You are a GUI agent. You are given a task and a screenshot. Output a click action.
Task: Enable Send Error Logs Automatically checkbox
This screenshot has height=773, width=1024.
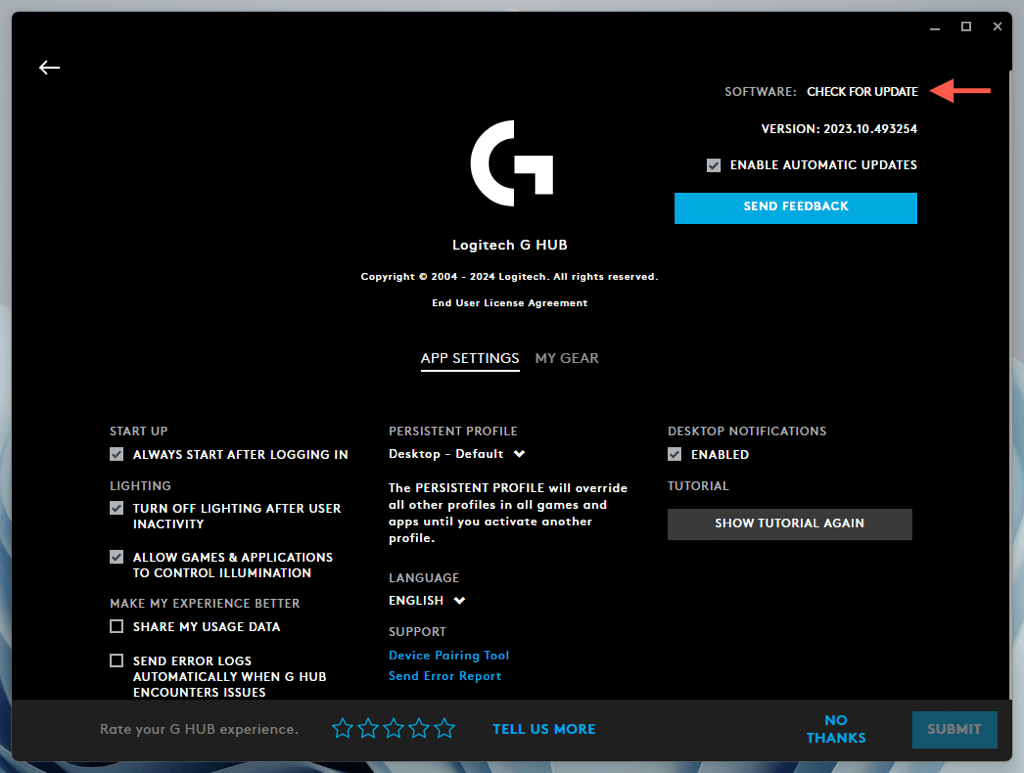tap(116, 661)
